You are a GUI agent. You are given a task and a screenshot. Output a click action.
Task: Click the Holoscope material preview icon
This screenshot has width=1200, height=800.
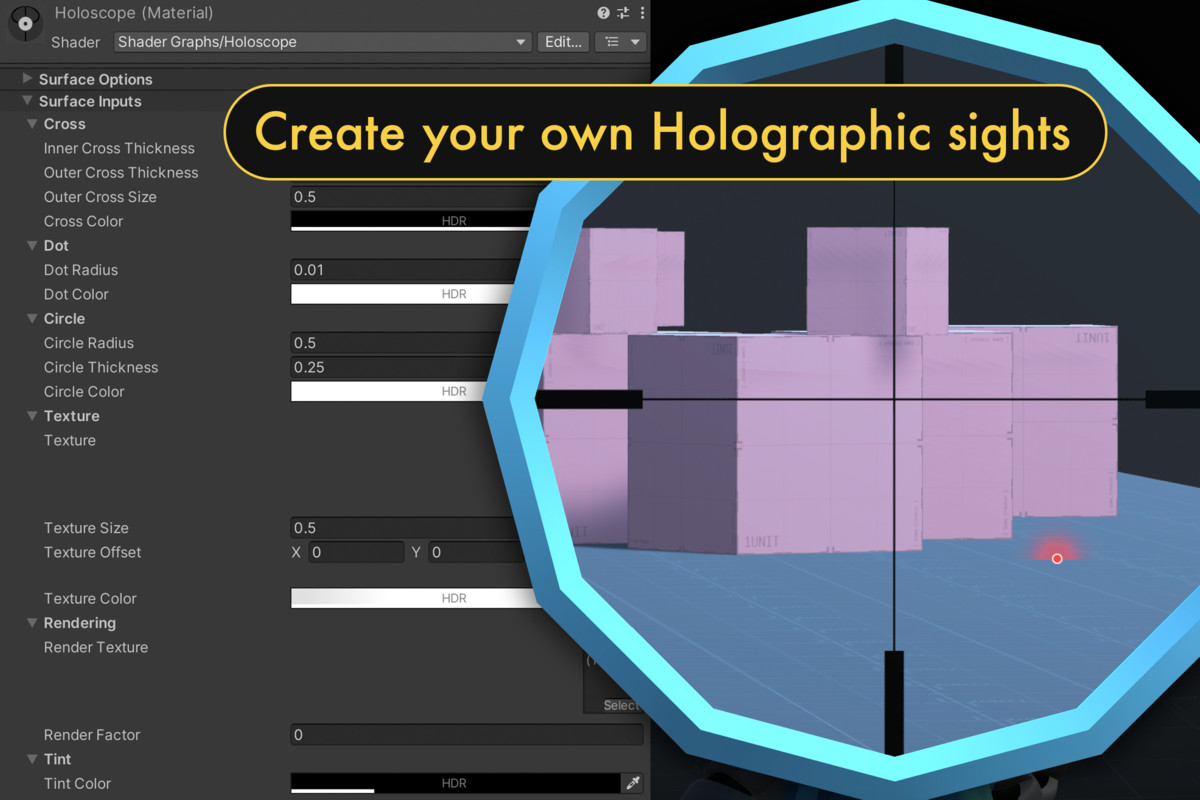(x=25, y=24)
